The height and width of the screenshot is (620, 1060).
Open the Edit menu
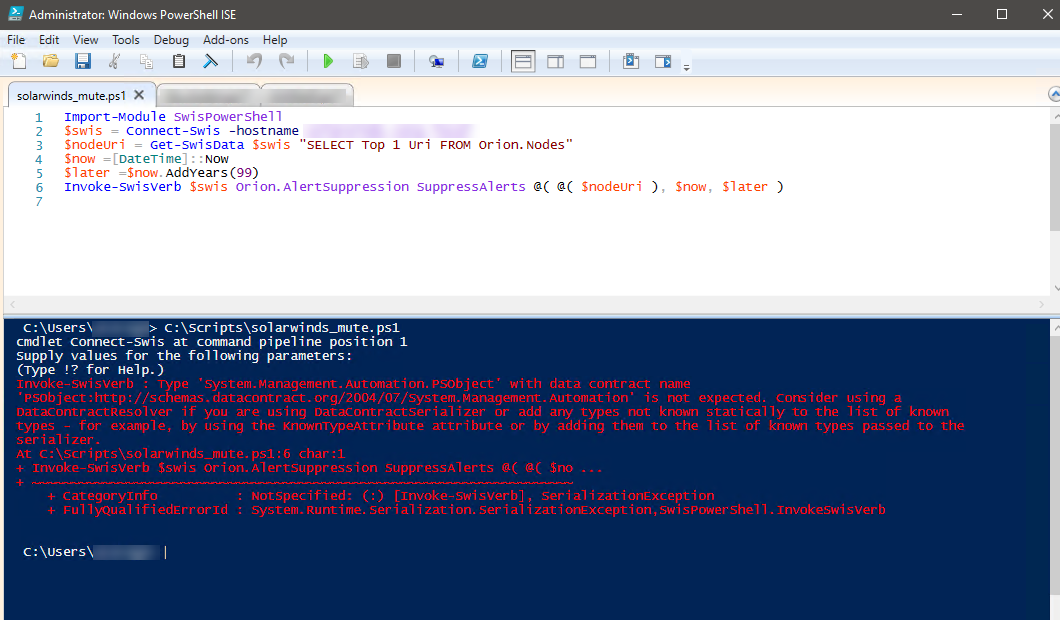(49, 40)
